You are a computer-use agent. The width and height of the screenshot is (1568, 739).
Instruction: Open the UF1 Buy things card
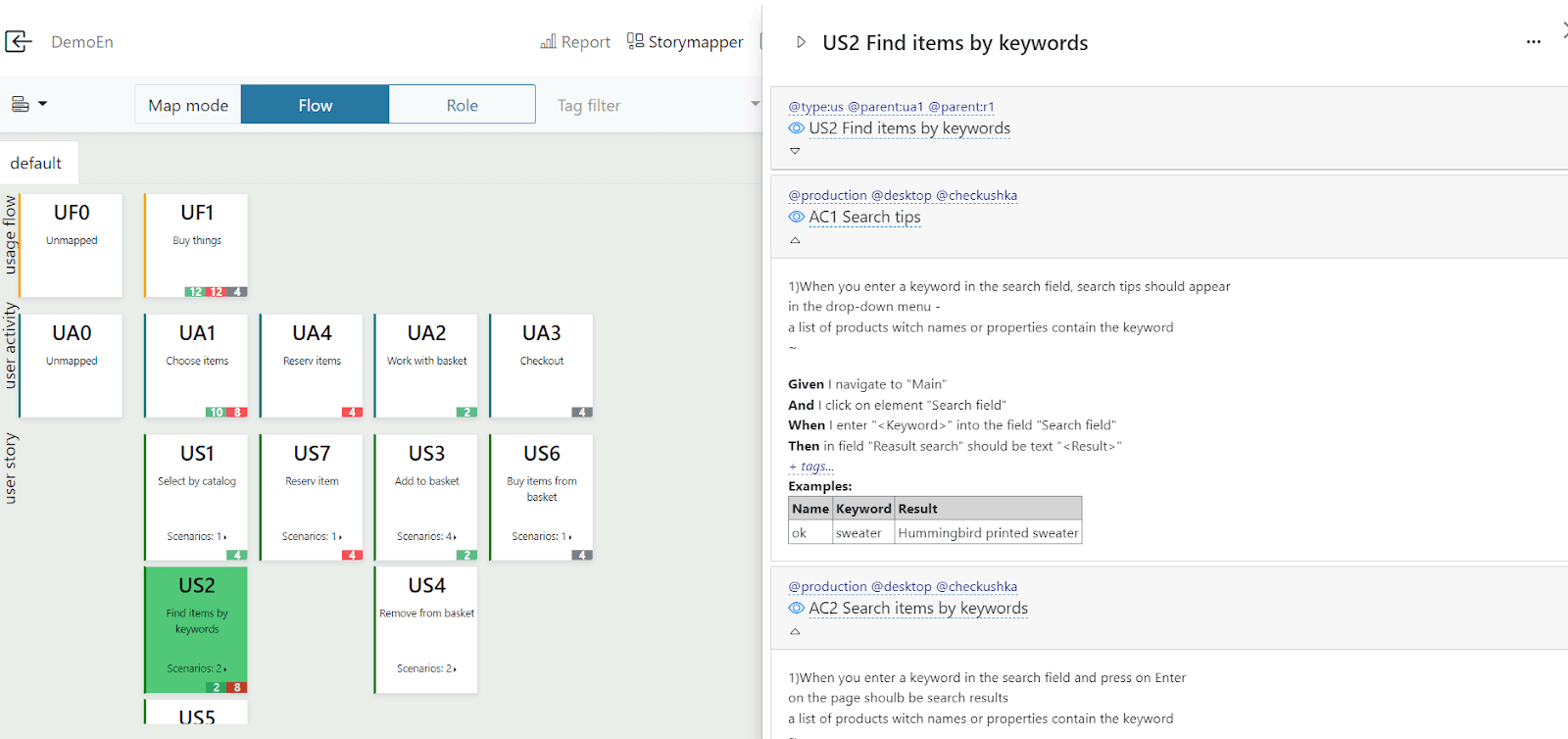click(196, 245)
